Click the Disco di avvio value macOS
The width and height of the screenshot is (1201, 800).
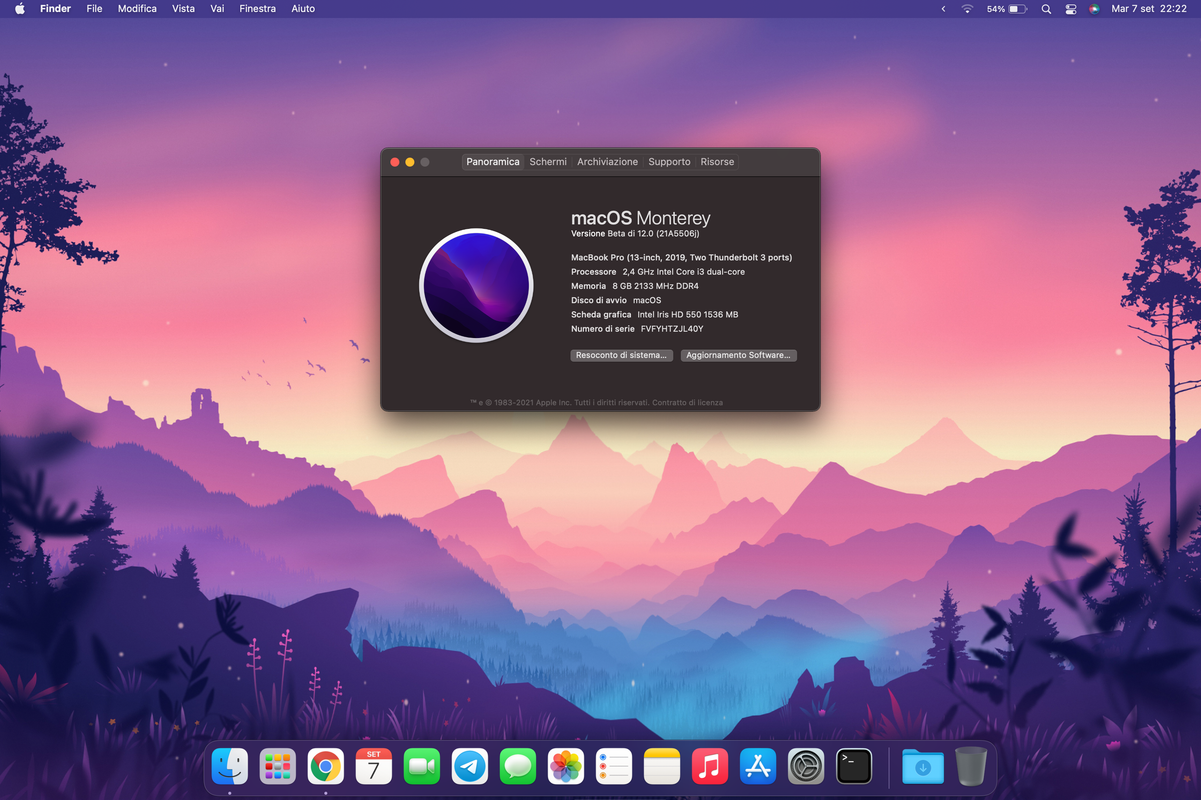pyautogui.click(x=647, y=300)
